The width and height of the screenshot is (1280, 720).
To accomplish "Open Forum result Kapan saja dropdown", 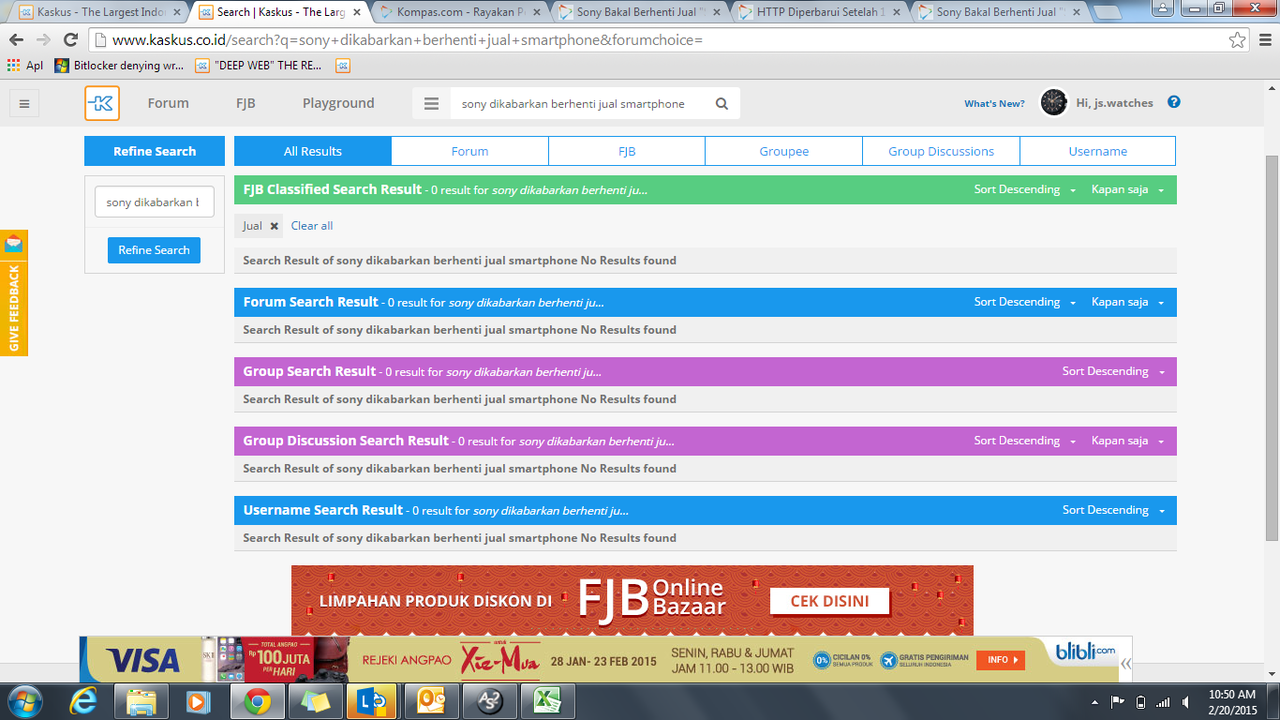I will [x=1128, y=302].
